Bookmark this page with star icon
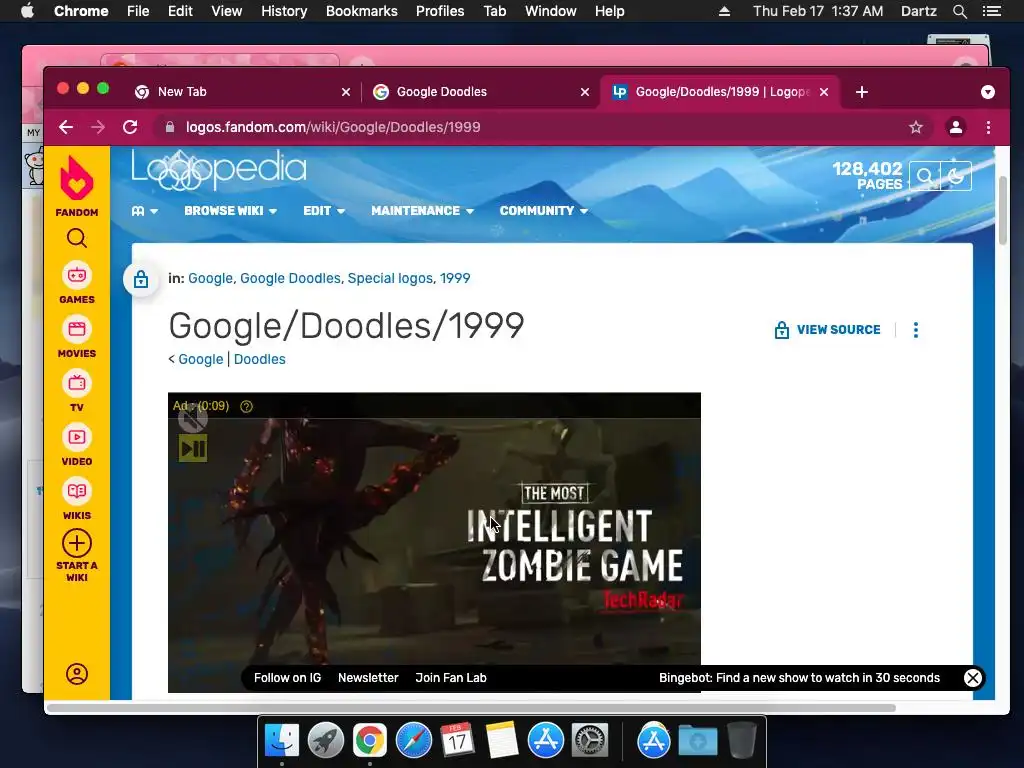The width and height of the screenshot is (1024, 768). (916, 127)
